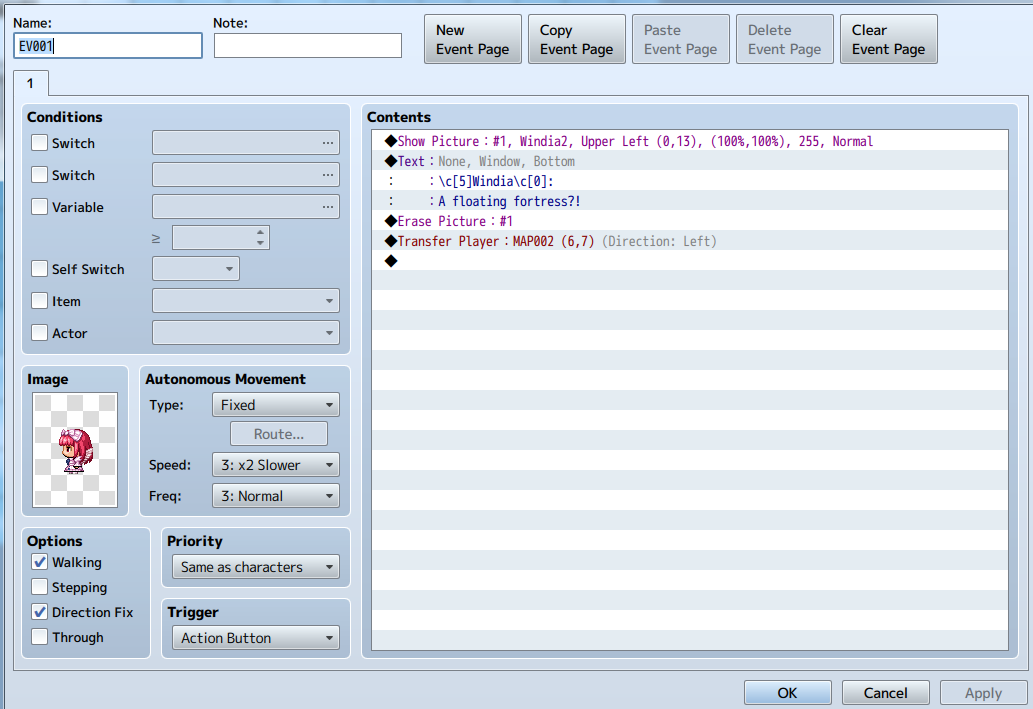This screenshot has height=709, width=1033.
Task: Click the Delete Event Page button
Action: point(785,40)
